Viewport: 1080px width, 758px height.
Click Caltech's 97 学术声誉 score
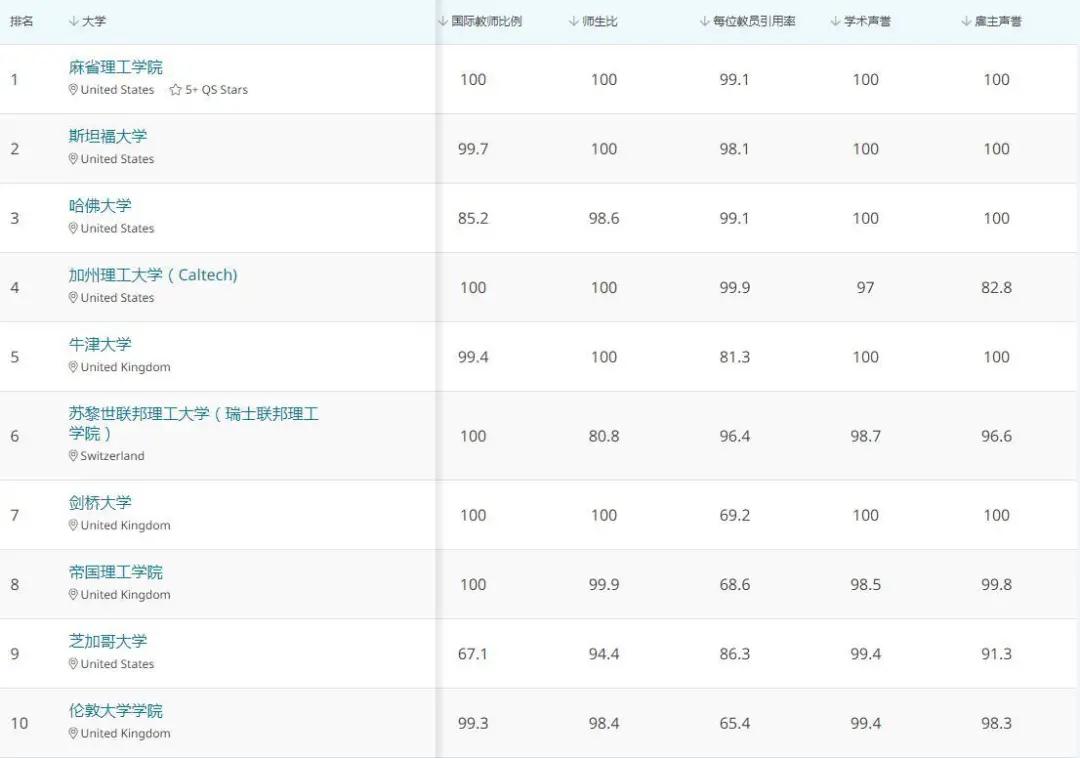pyautogui.click(x=866, y=288)
